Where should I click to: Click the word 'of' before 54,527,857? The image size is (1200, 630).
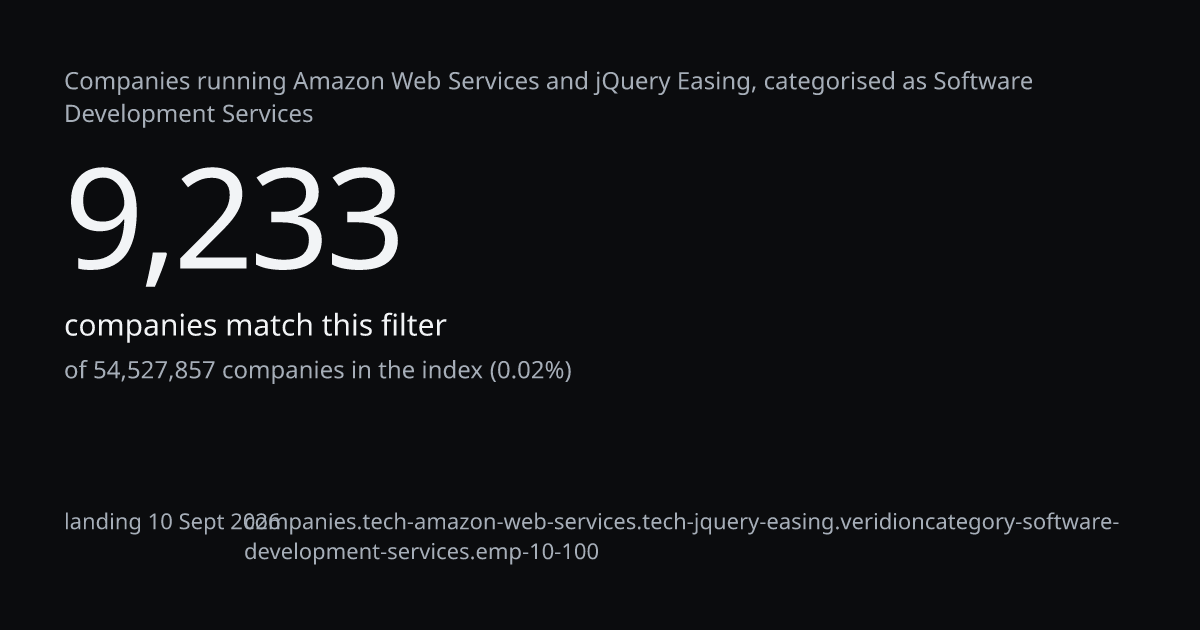pos(76,371)
